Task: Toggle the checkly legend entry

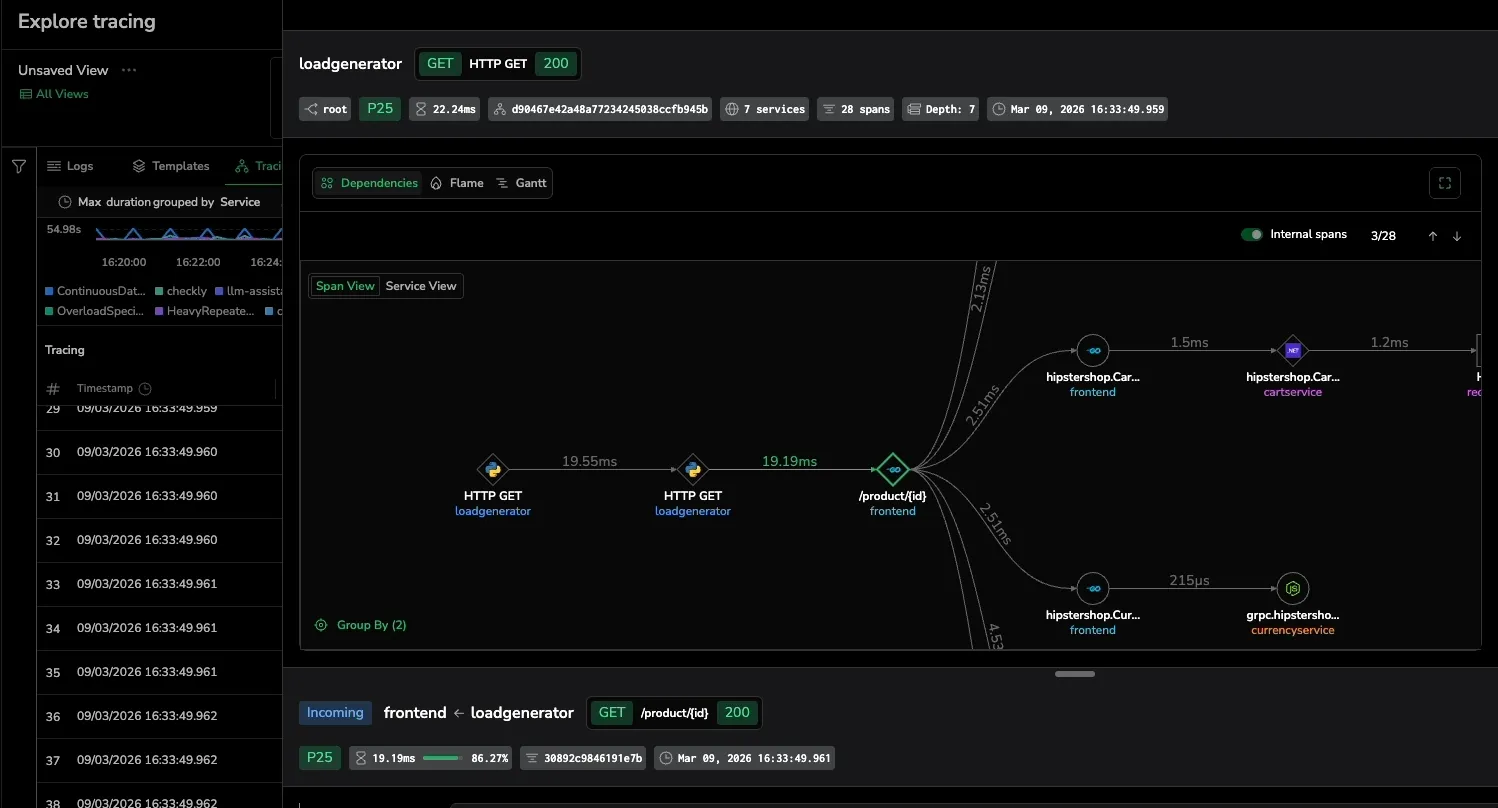Action: point(180,291)
